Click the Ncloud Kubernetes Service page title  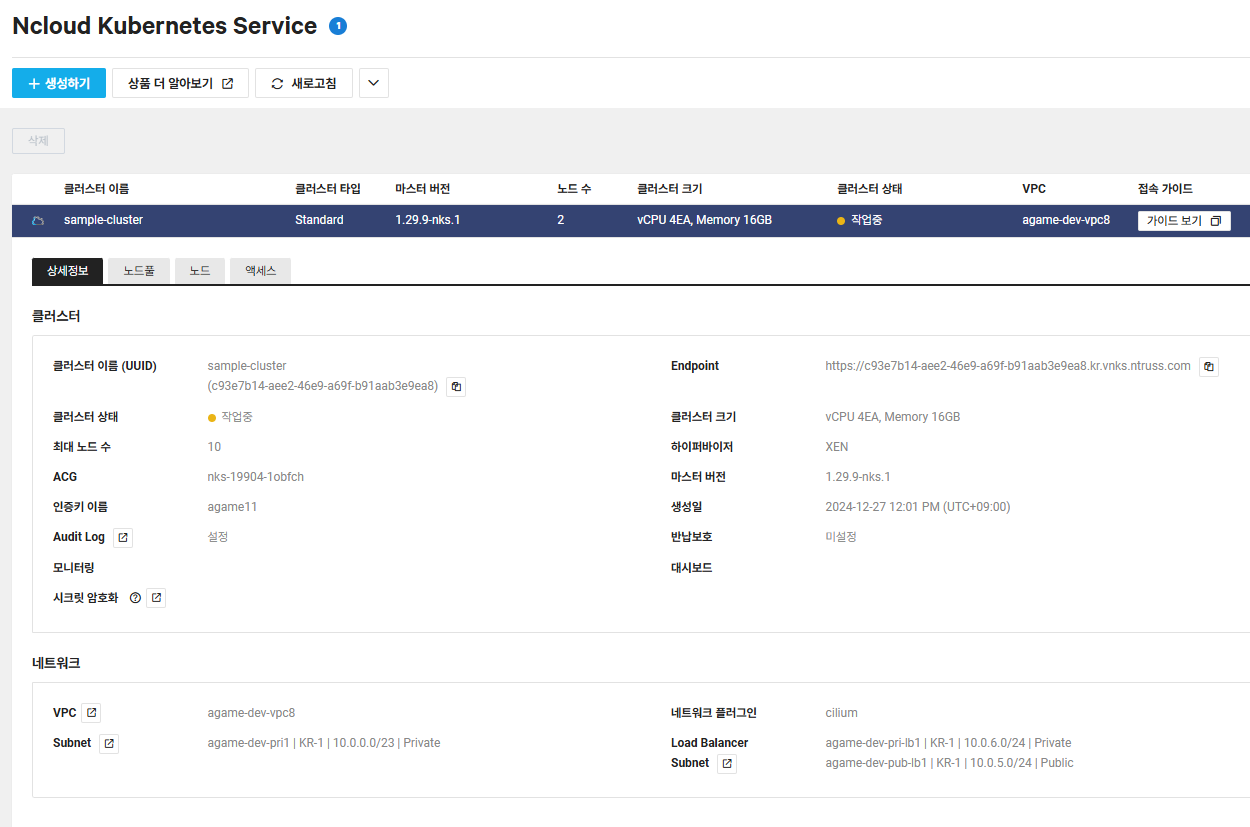pyautogui.click(x=165, y=27)
